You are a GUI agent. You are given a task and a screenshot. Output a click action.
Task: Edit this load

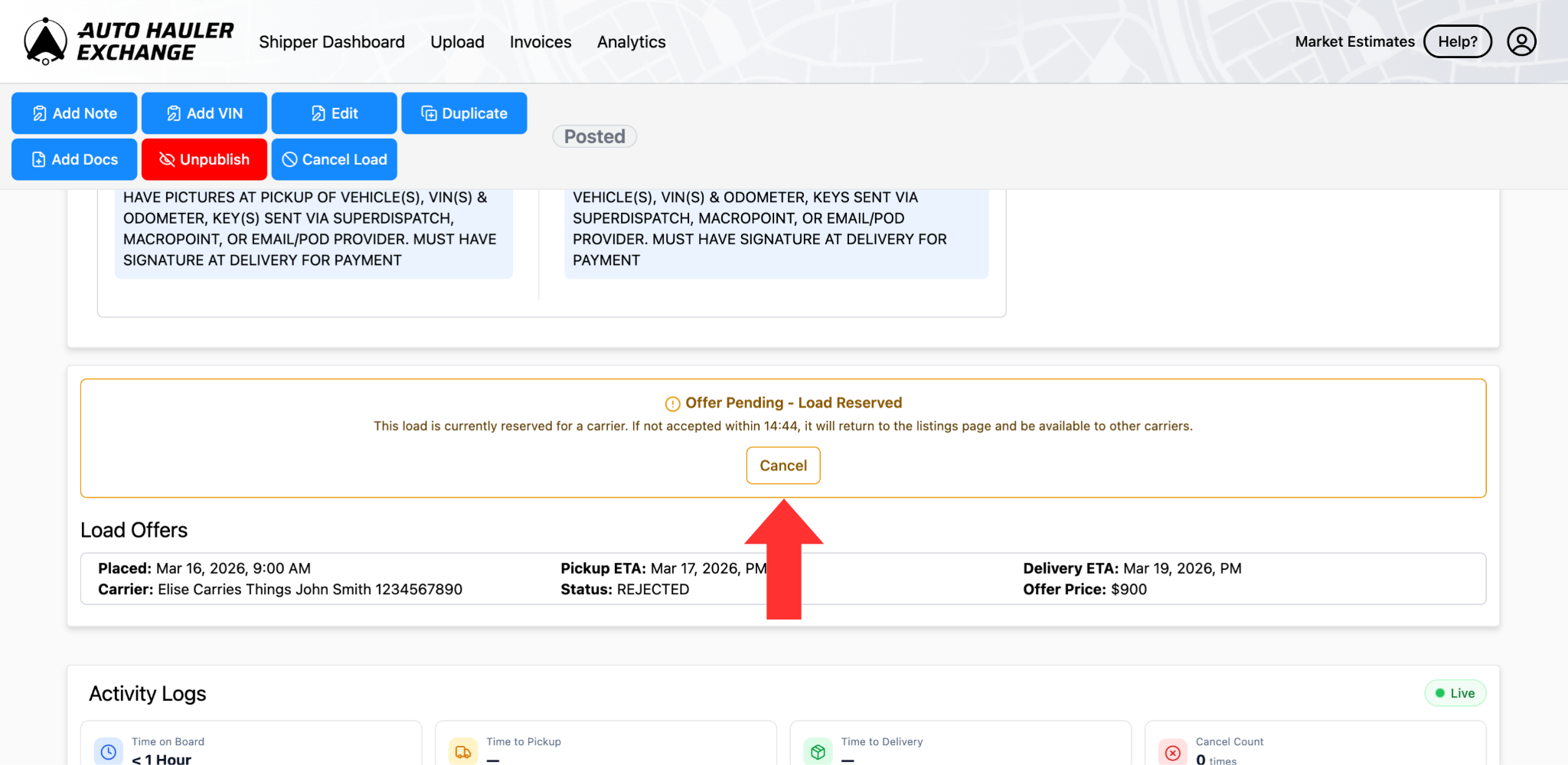coord(334,113)
